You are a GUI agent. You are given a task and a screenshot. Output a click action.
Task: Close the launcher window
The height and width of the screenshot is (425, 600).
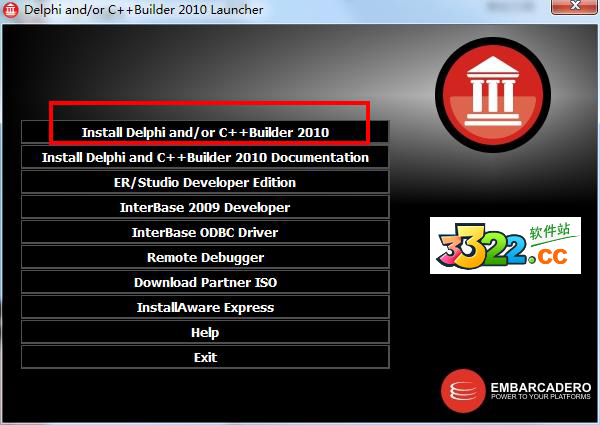point(575,6)
